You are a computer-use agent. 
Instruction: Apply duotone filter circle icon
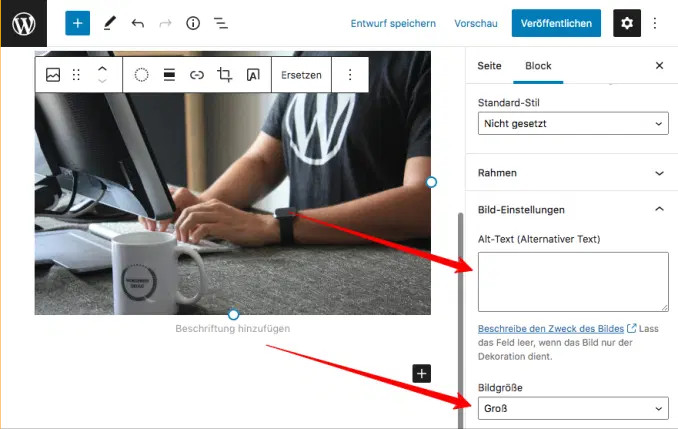[142, 75]
